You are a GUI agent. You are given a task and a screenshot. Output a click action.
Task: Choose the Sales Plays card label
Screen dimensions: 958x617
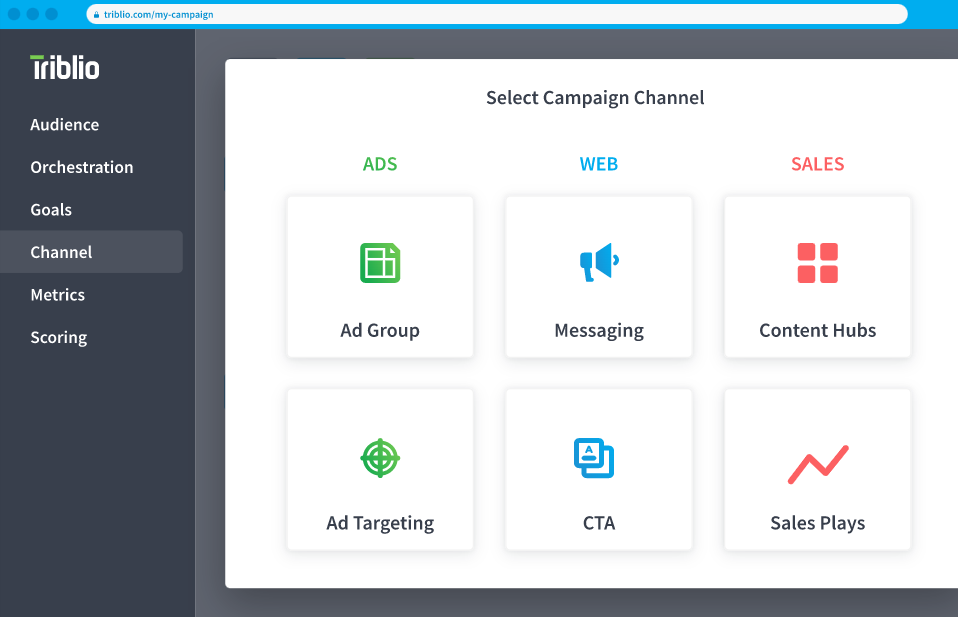click(x=817, y=523)
